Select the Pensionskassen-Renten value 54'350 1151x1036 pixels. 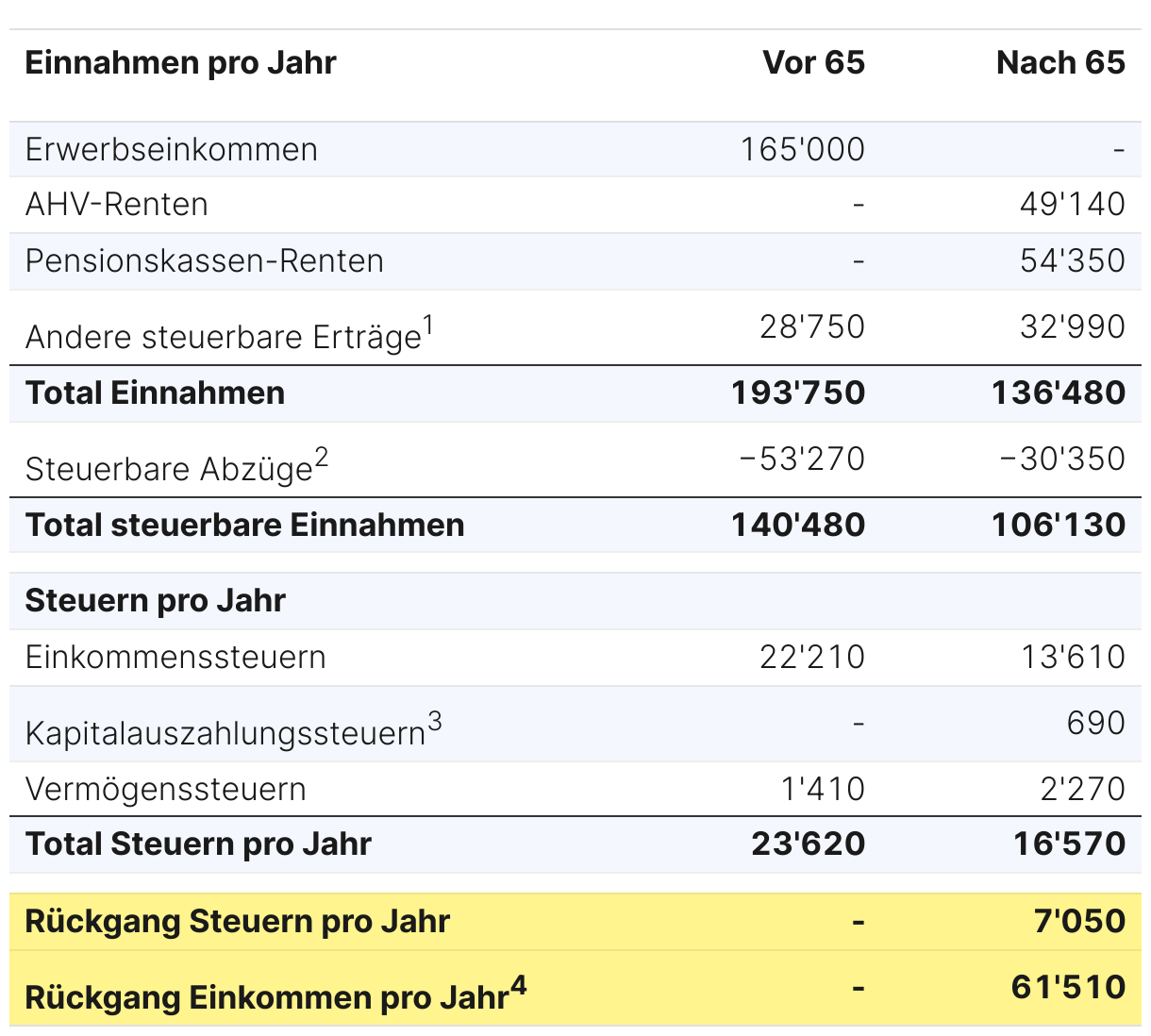(1072, 260)
